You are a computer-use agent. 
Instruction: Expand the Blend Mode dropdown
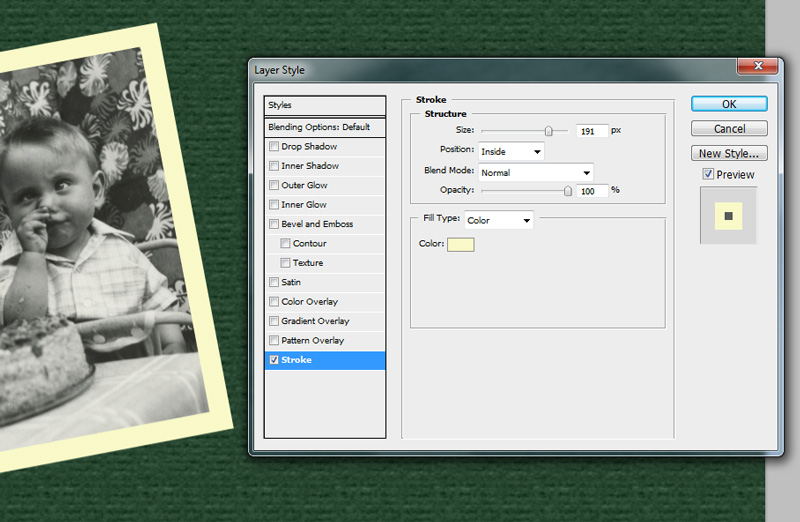coord(535,172)
